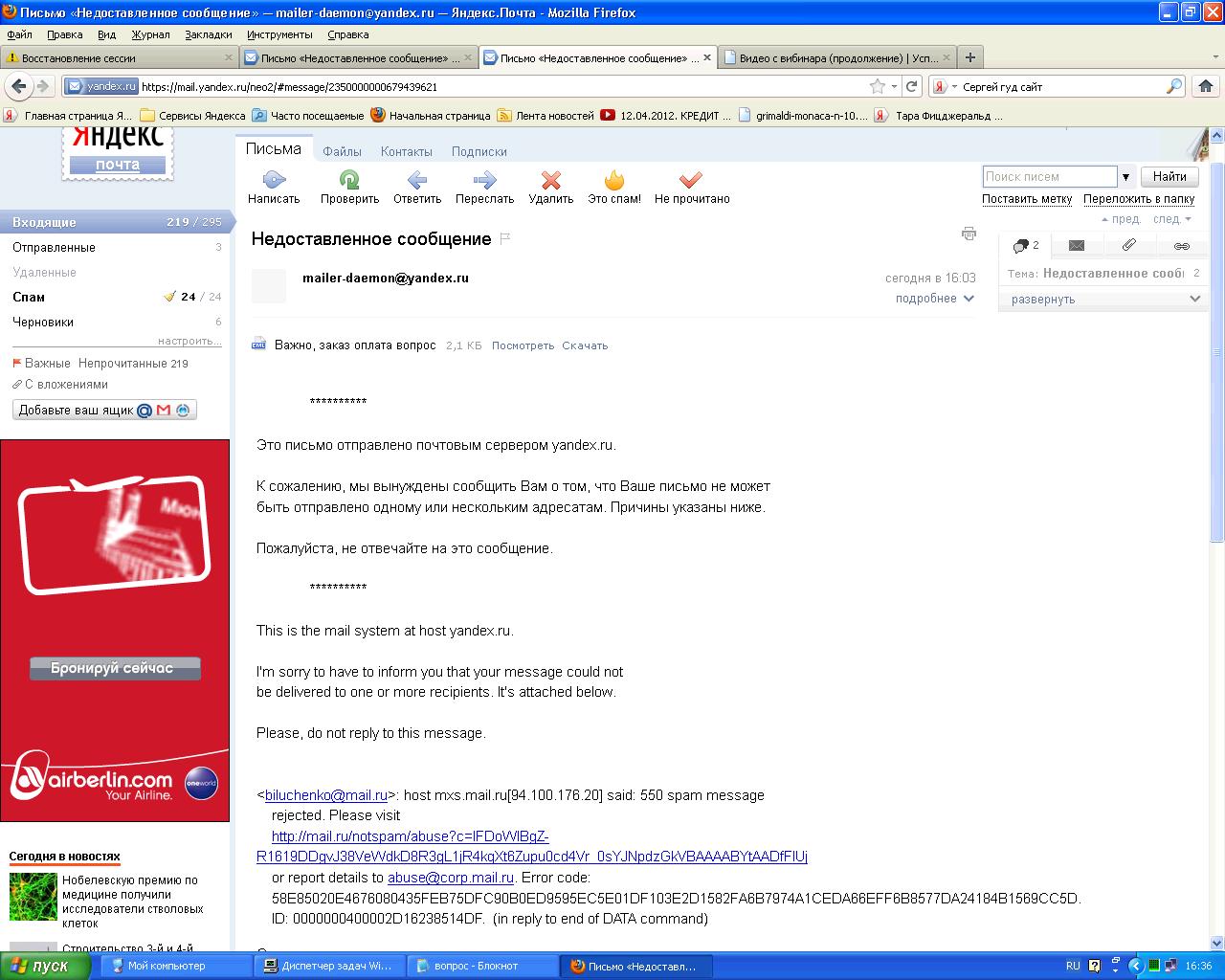Image resolution: width=1225 pixels, height=980 pixels.
Task: Select the envelope tab in side panel
Action: tap(1077, 246)
